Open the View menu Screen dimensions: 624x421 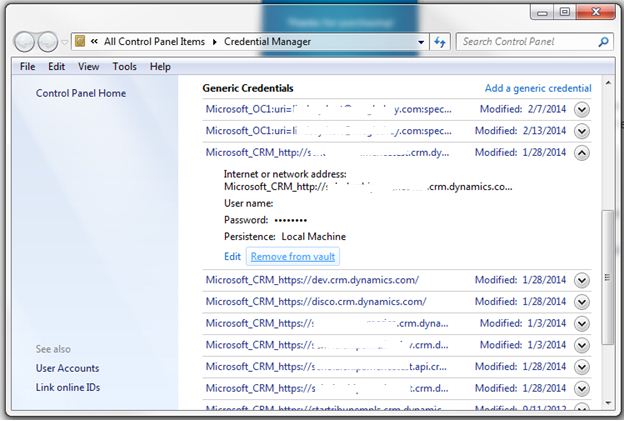(x=88, y=66)
